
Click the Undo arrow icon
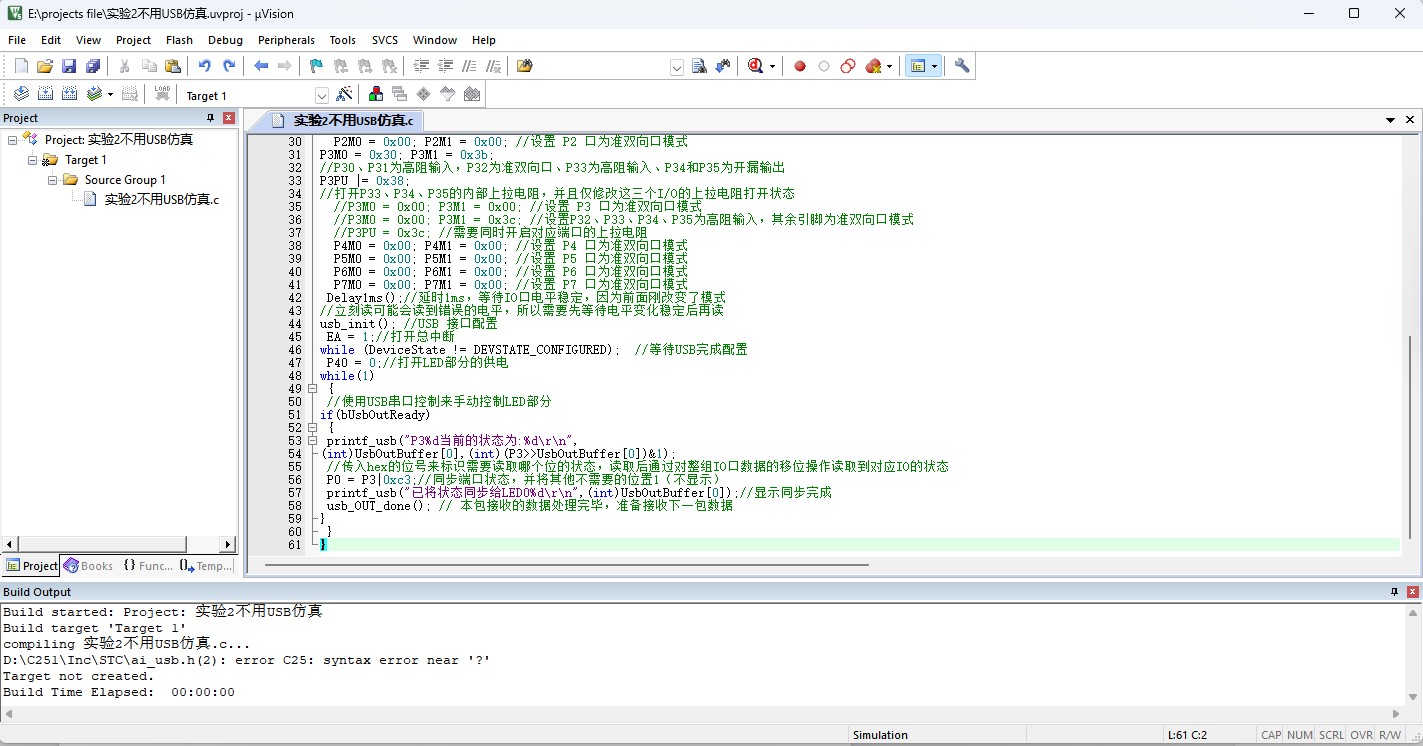click(205, 66)
